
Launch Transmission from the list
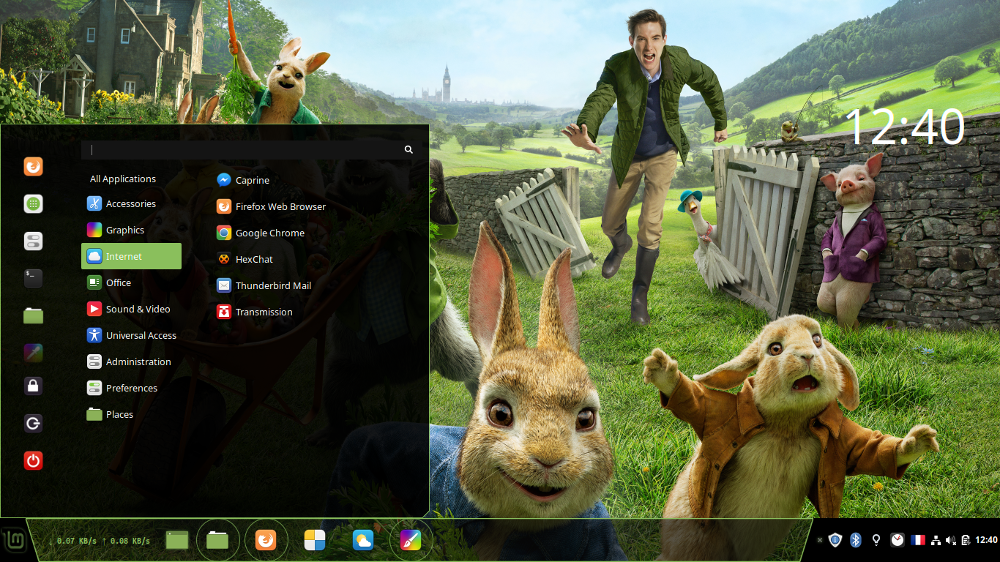pos(254,311)
